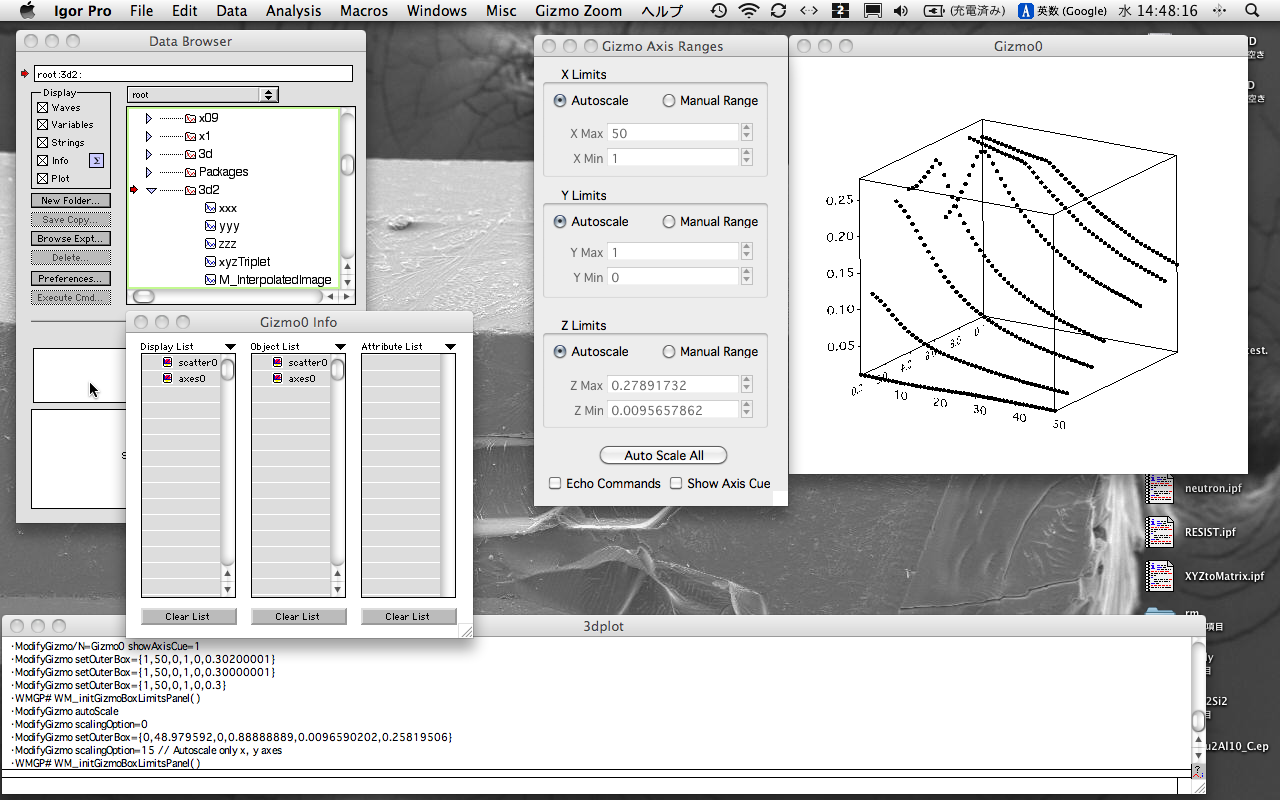Expand the x09 folder triangle
The width and height of the screenshot is (1280, 800).
[x=149, y=118]
